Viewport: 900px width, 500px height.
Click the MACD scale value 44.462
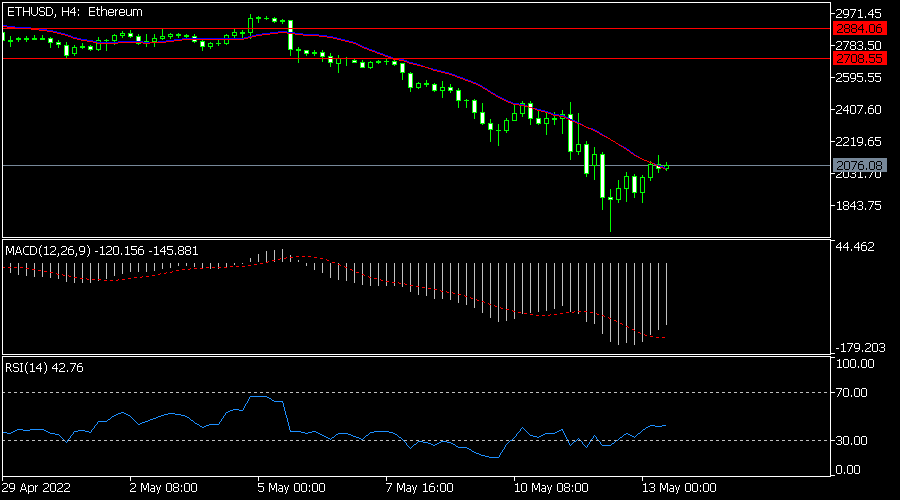855,247
